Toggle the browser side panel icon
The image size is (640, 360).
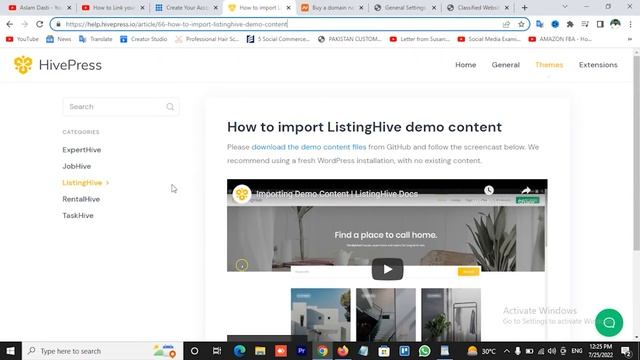click(600, 24)
